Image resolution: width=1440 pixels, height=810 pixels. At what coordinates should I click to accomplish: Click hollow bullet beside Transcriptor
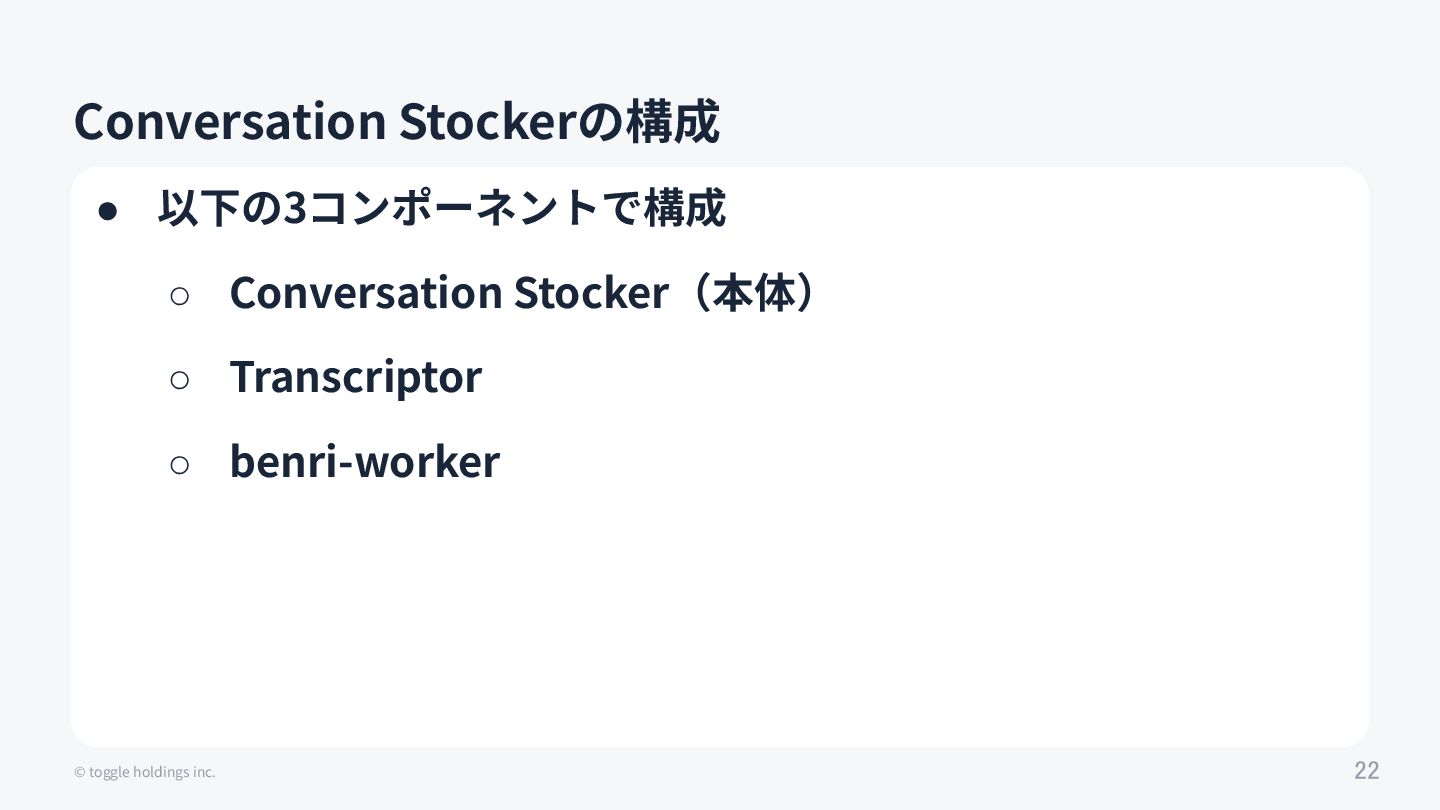click(x=180, y=379)
